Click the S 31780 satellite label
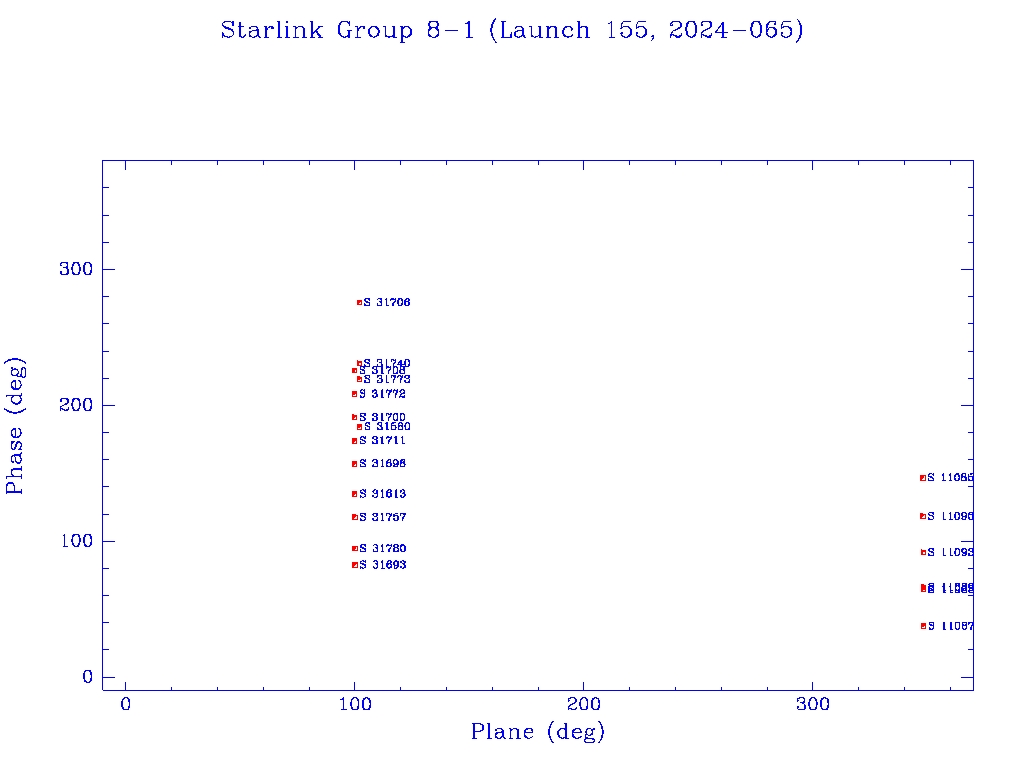Viewport: 1024px width, 768px height. [x=382, y=549]
